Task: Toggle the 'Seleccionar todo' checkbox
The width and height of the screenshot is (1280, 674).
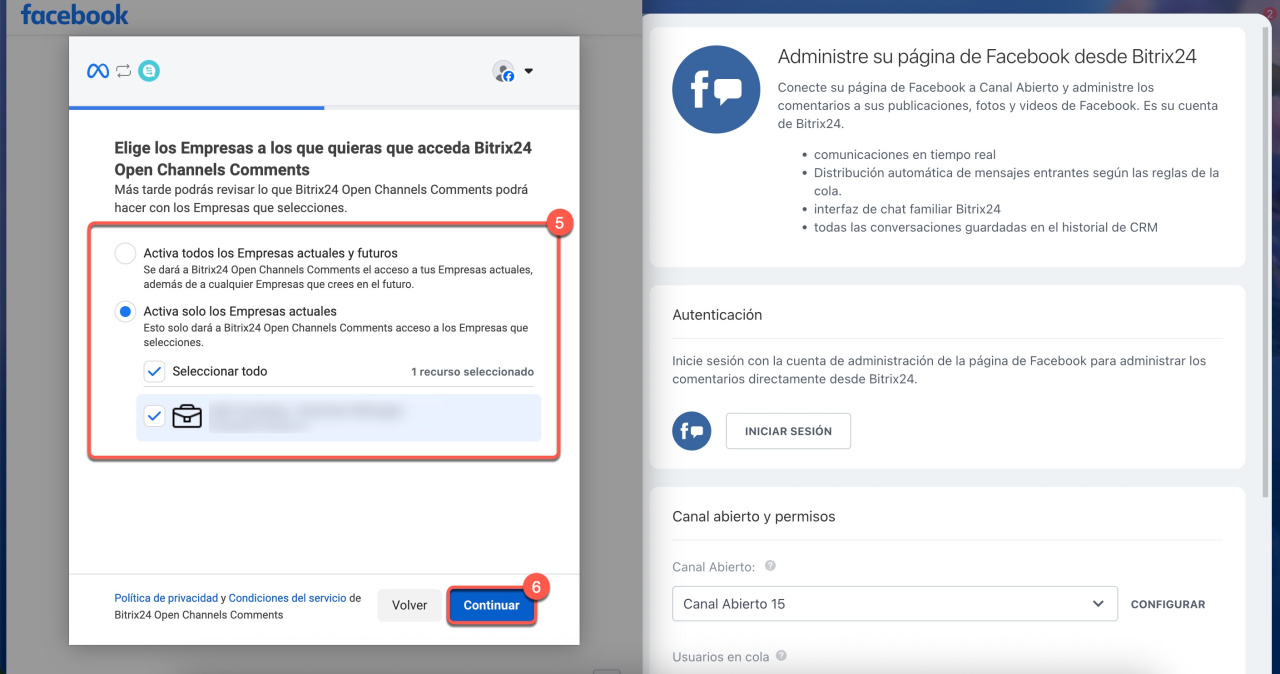Action: (154, 371)
